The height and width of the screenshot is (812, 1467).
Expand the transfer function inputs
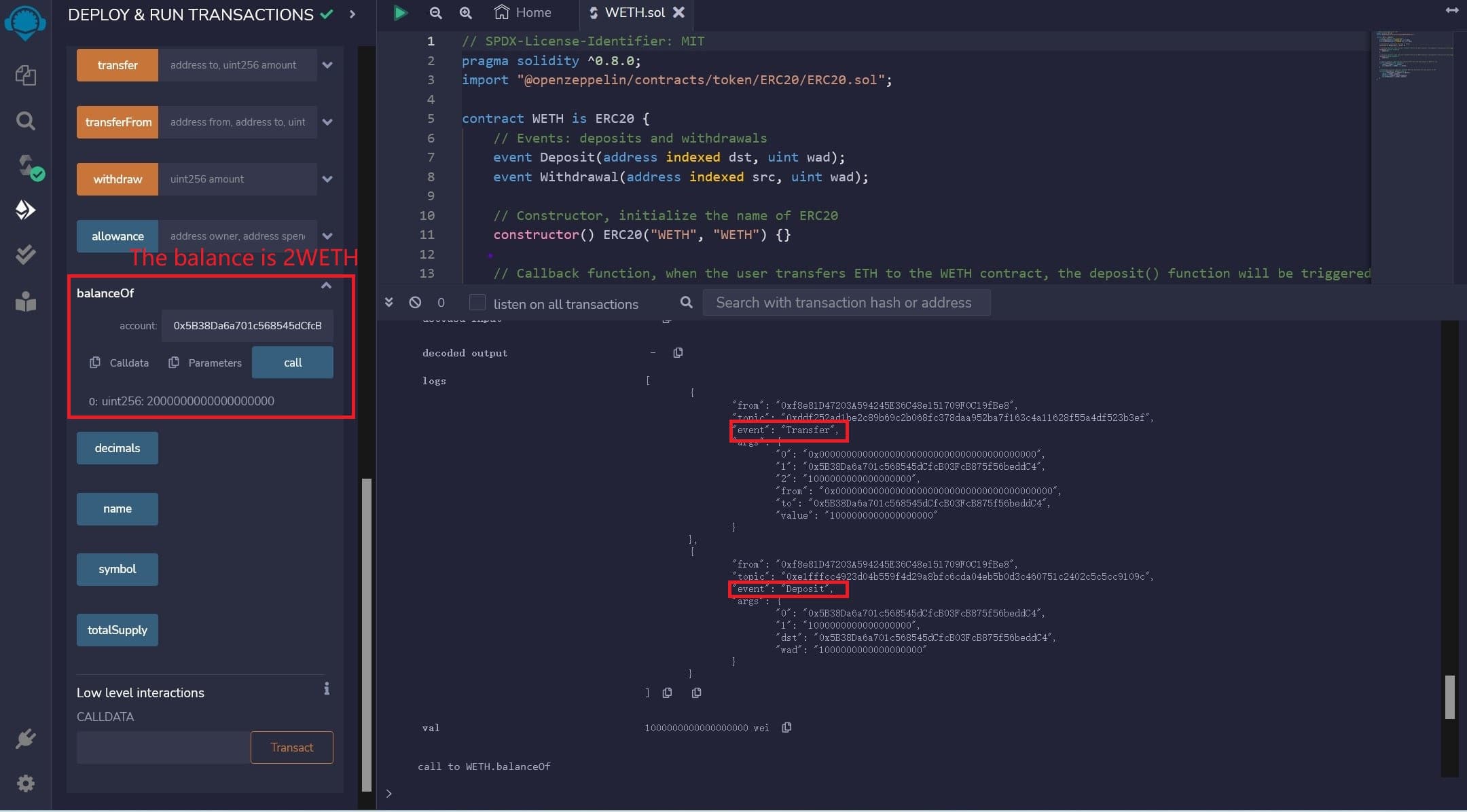point(327,65)
